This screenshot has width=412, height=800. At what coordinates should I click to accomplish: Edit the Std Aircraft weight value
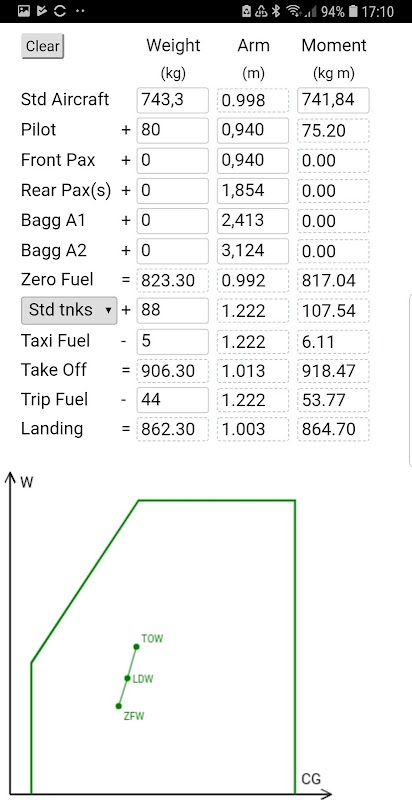click(172, 100)
